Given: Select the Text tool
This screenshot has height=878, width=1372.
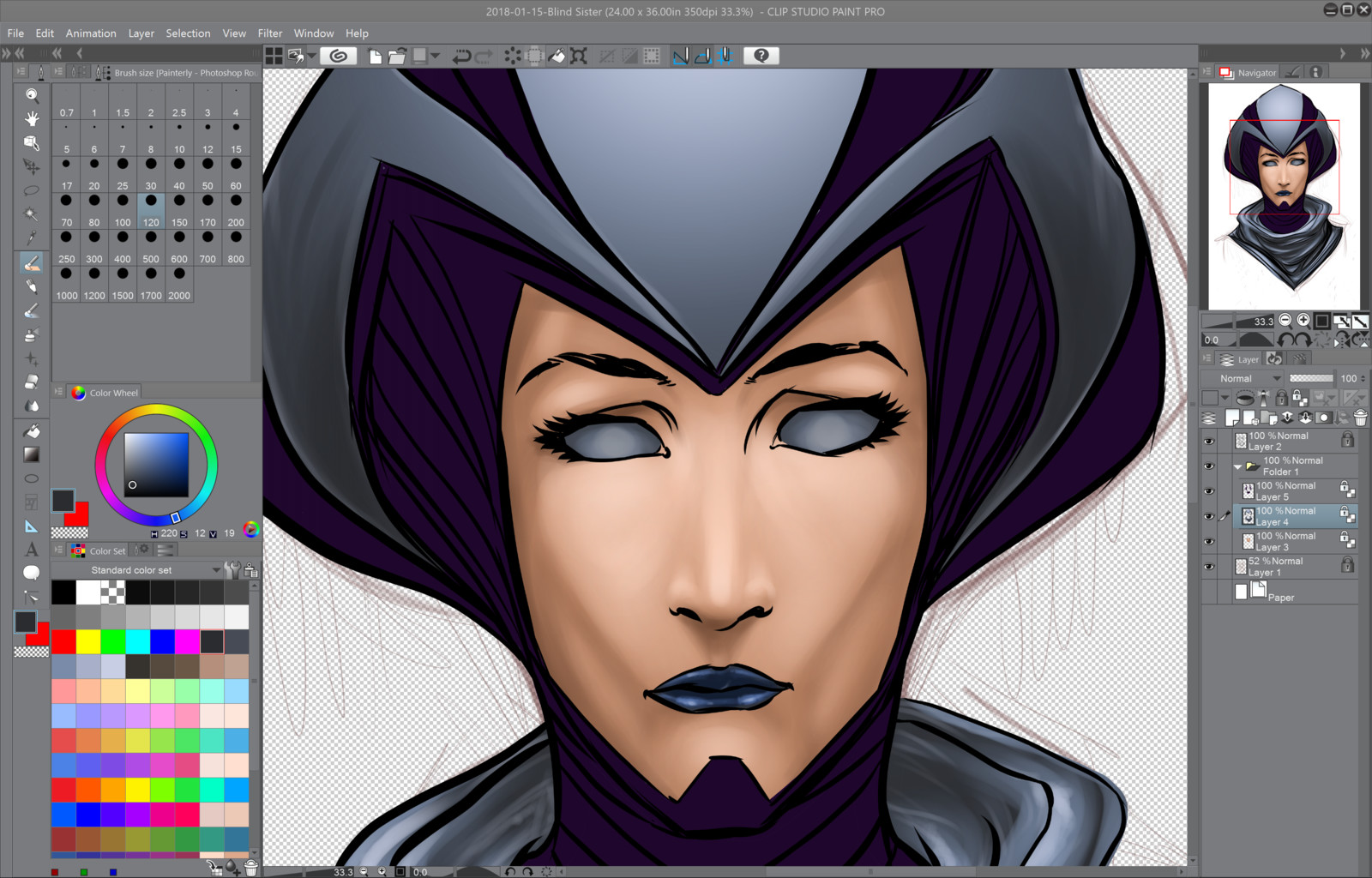Looking at the screenshot, I should click(32, 550).
